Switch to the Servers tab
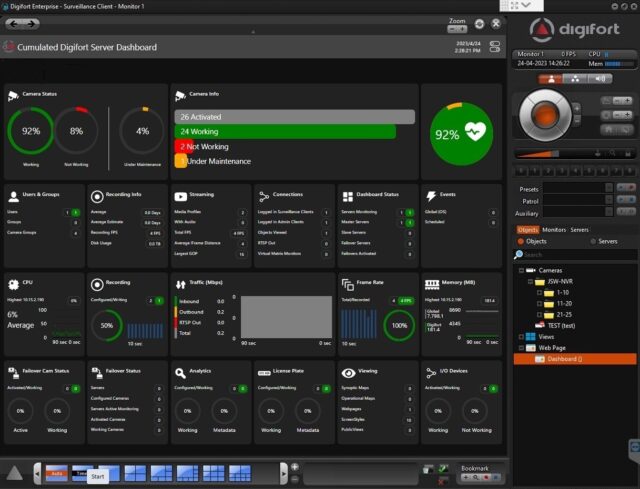 (579, 230)
